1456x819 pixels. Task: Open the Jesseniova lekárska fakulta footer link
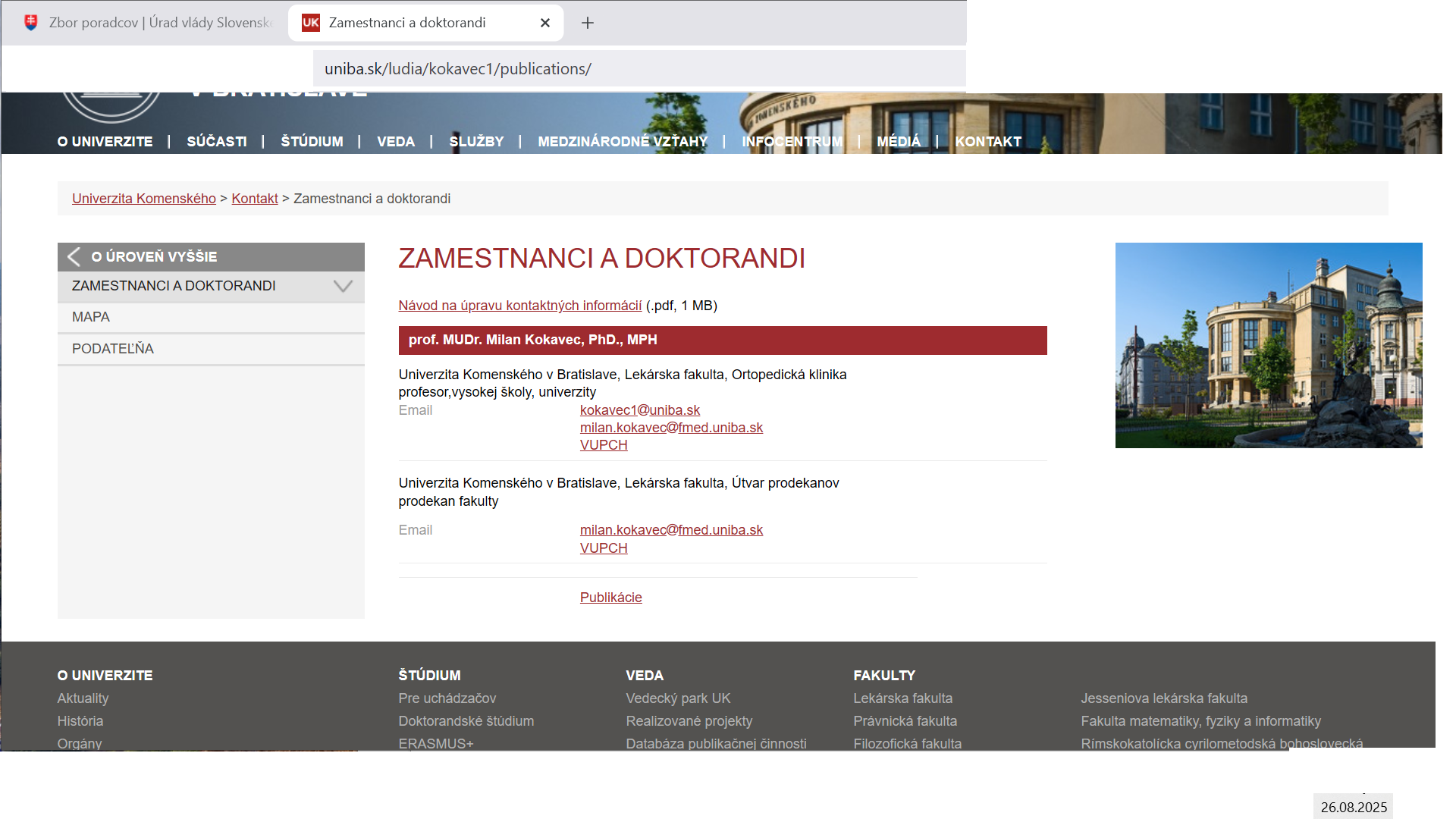click(1164, 698)
